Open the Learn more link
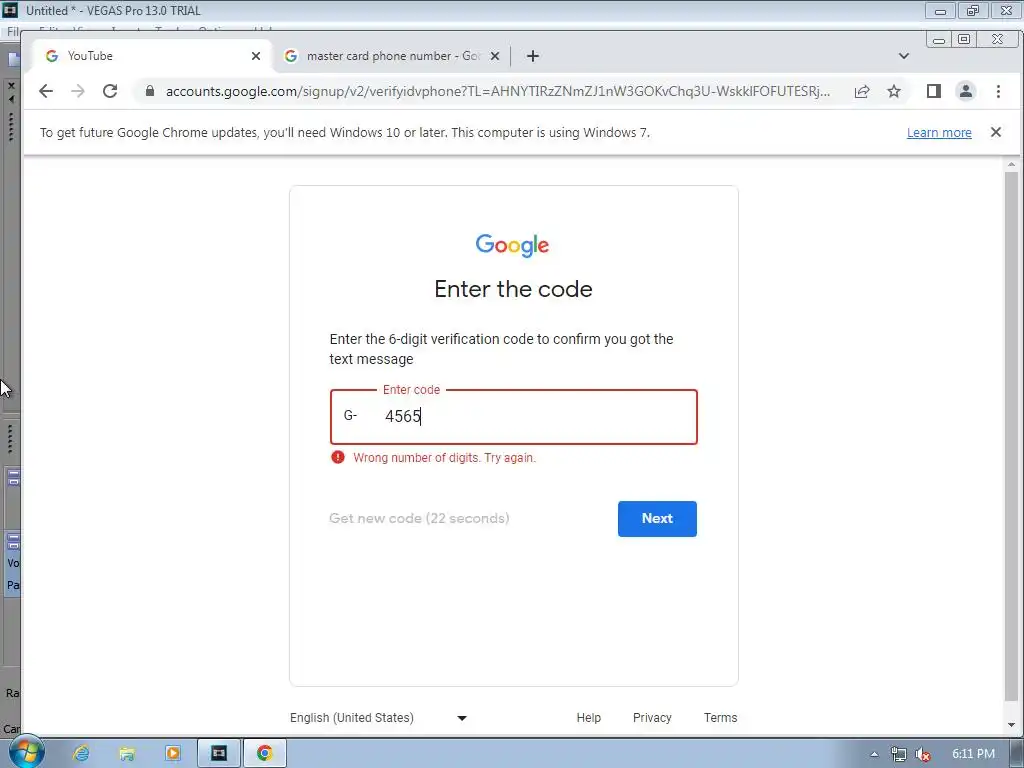This screenshot has width=1024, height=768. pos(939,133)
